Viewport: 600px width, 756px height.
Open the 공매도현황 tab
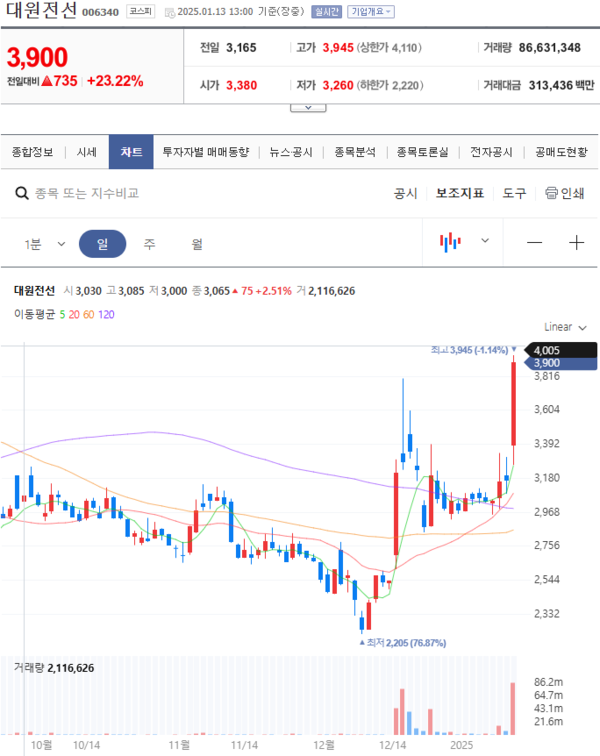pos(561,152)
